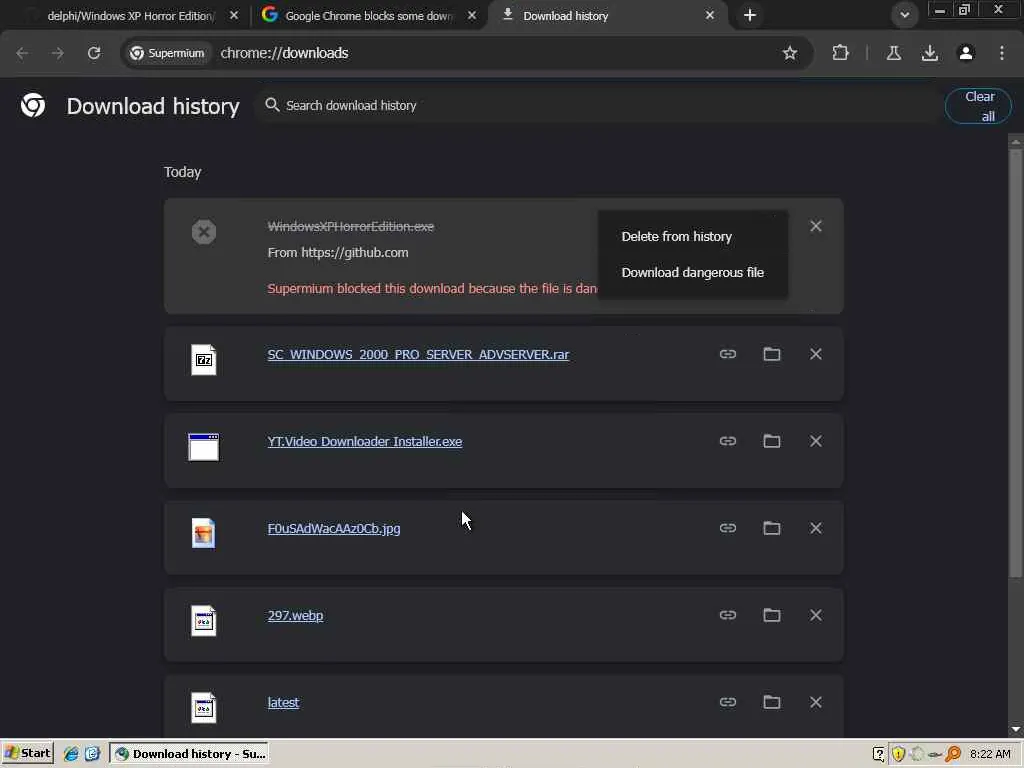Copy download link for YT.Video Downloader Installer
This screenshot has width=1024, height=768.
point(728,441)
